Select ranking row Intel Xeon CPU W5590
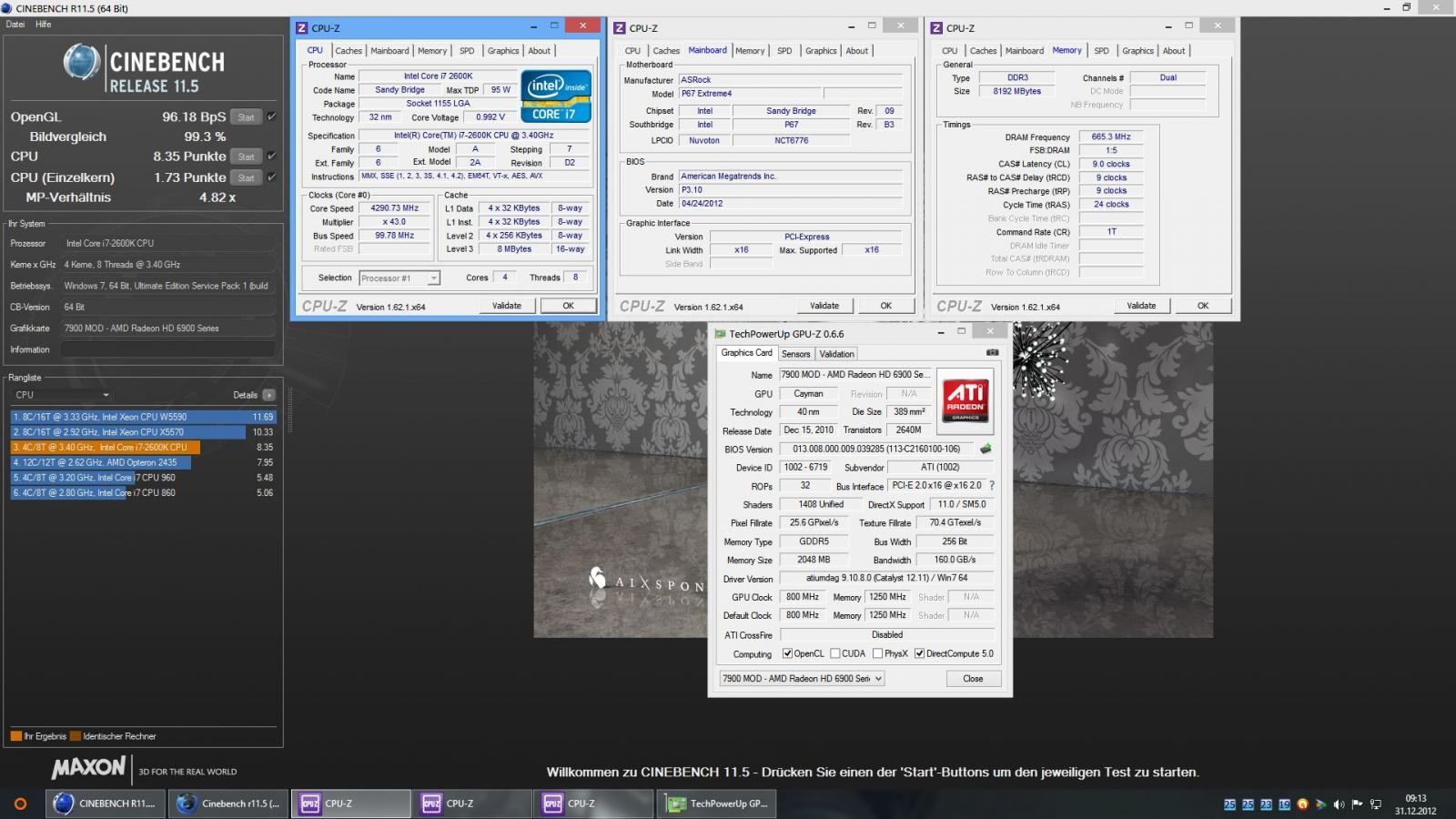Image resolution: width=1456 pixels, height=819 pixels. pos(142,417)
